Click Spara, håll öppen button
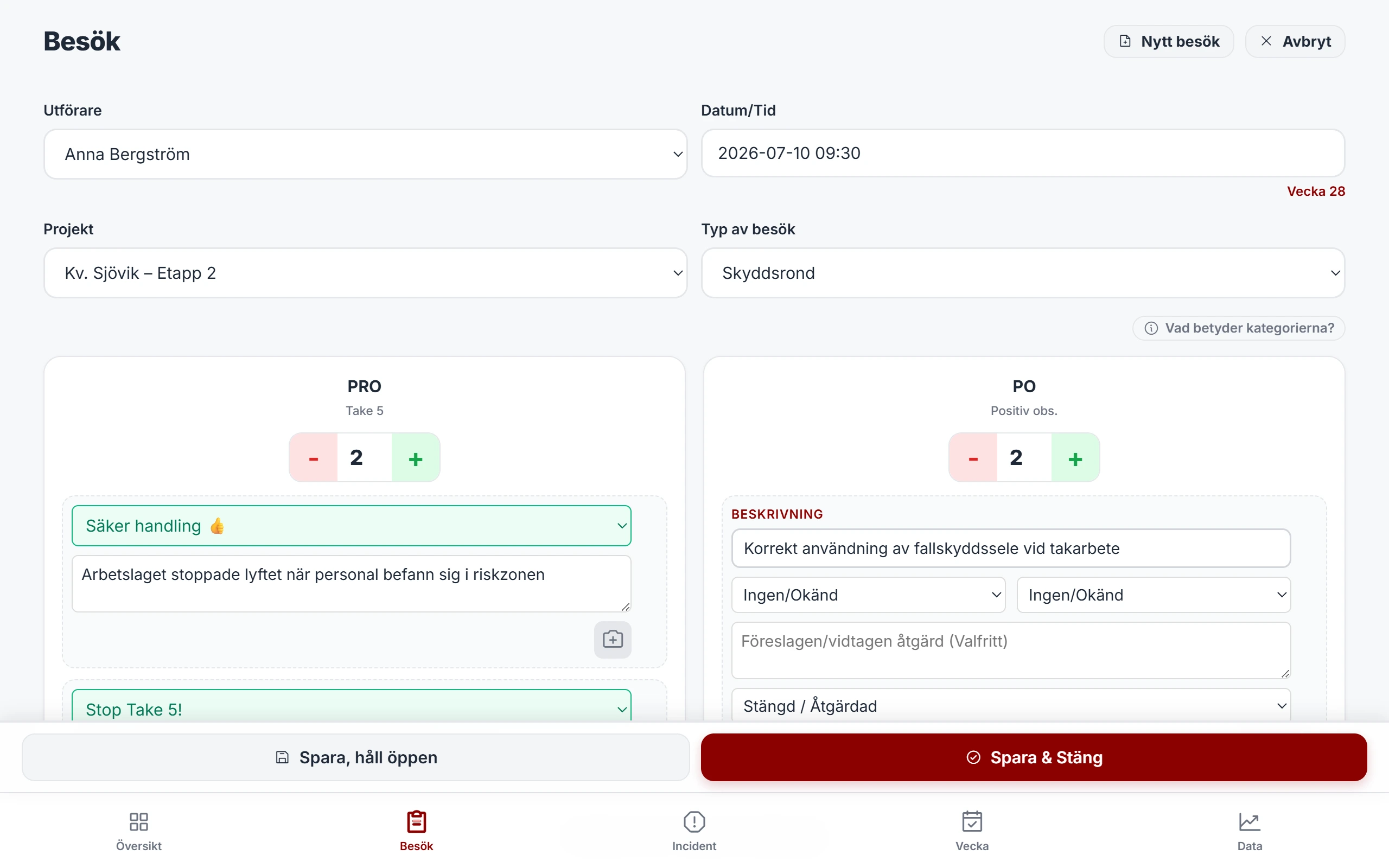The width and height of the screenshot is (1389, 868). coord(356,757)
